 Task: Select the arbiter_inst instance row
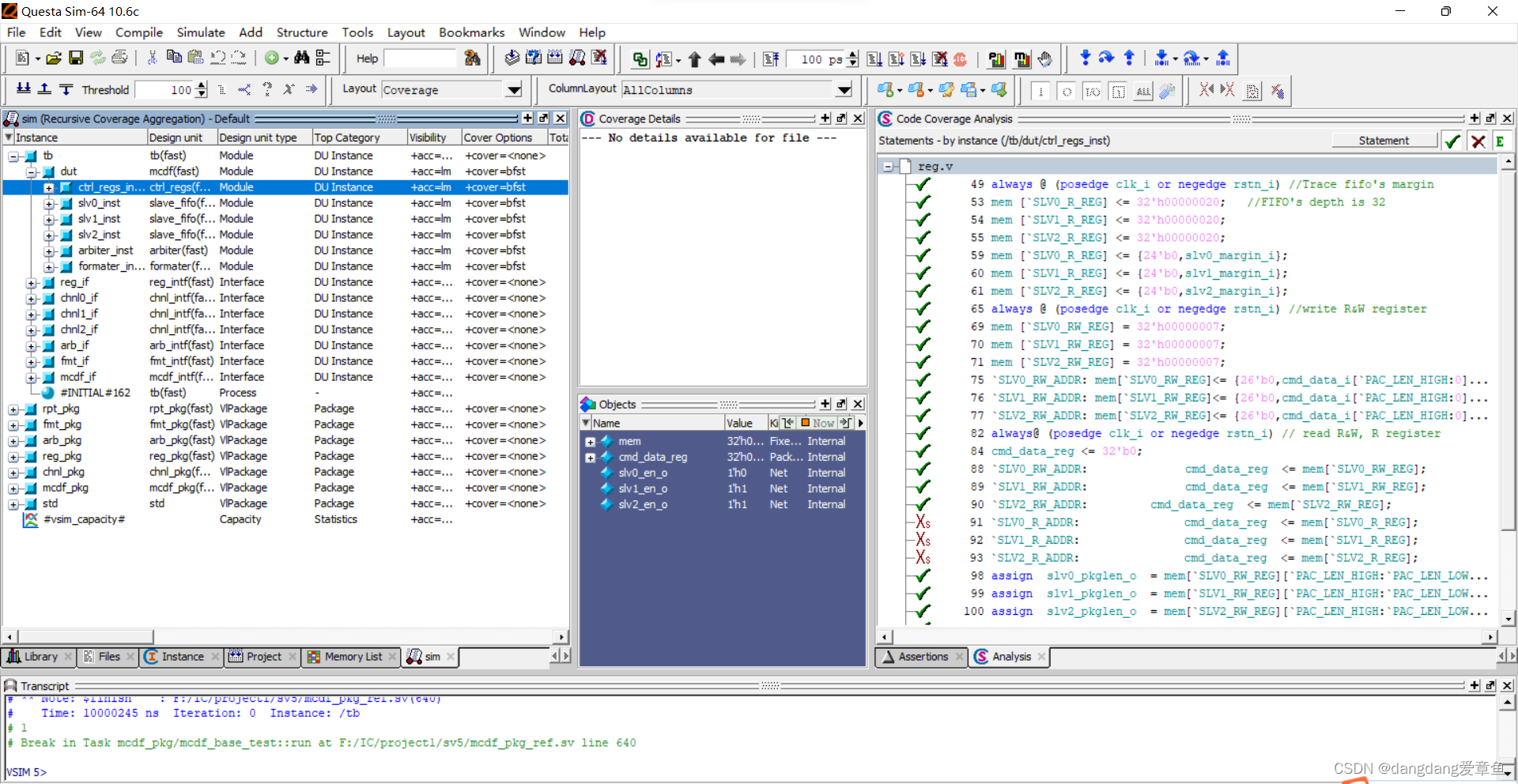pos(105,251)
